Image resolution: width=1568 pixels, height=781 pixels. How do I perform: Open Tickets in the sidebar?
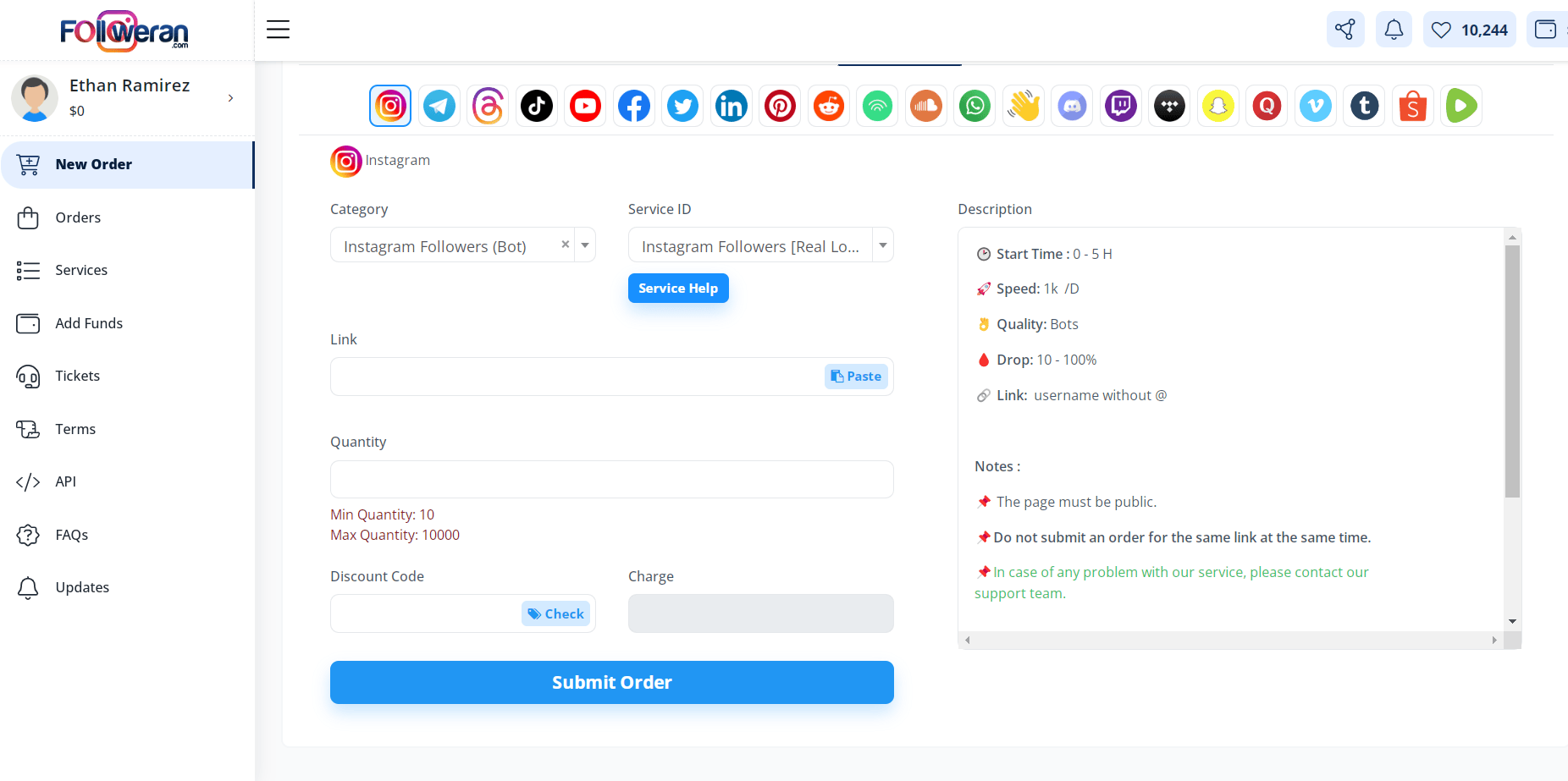(127, 376)
